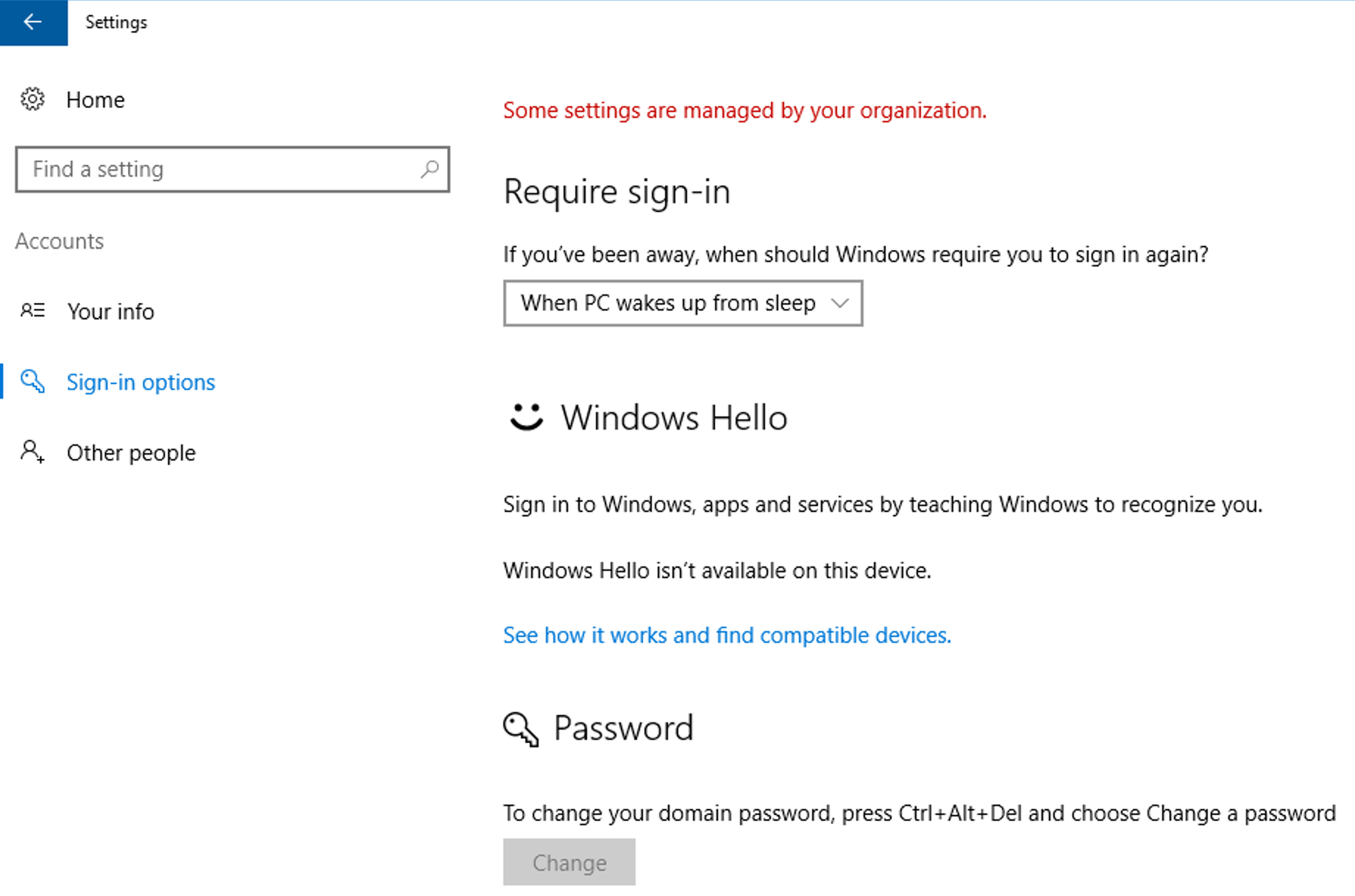Open 'See how it works' compatible devices link
1355x896 pixels.
(727, 636)
